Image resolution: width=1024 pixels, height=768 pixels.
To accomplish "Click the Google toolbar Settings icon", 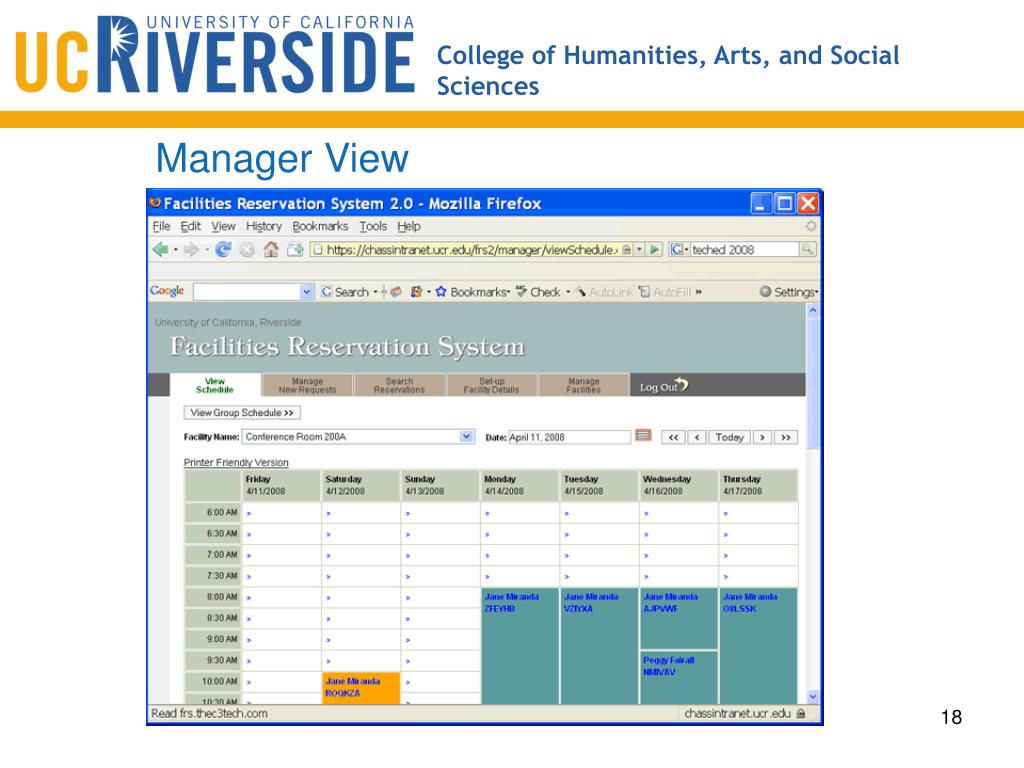I will coord(765,292).
